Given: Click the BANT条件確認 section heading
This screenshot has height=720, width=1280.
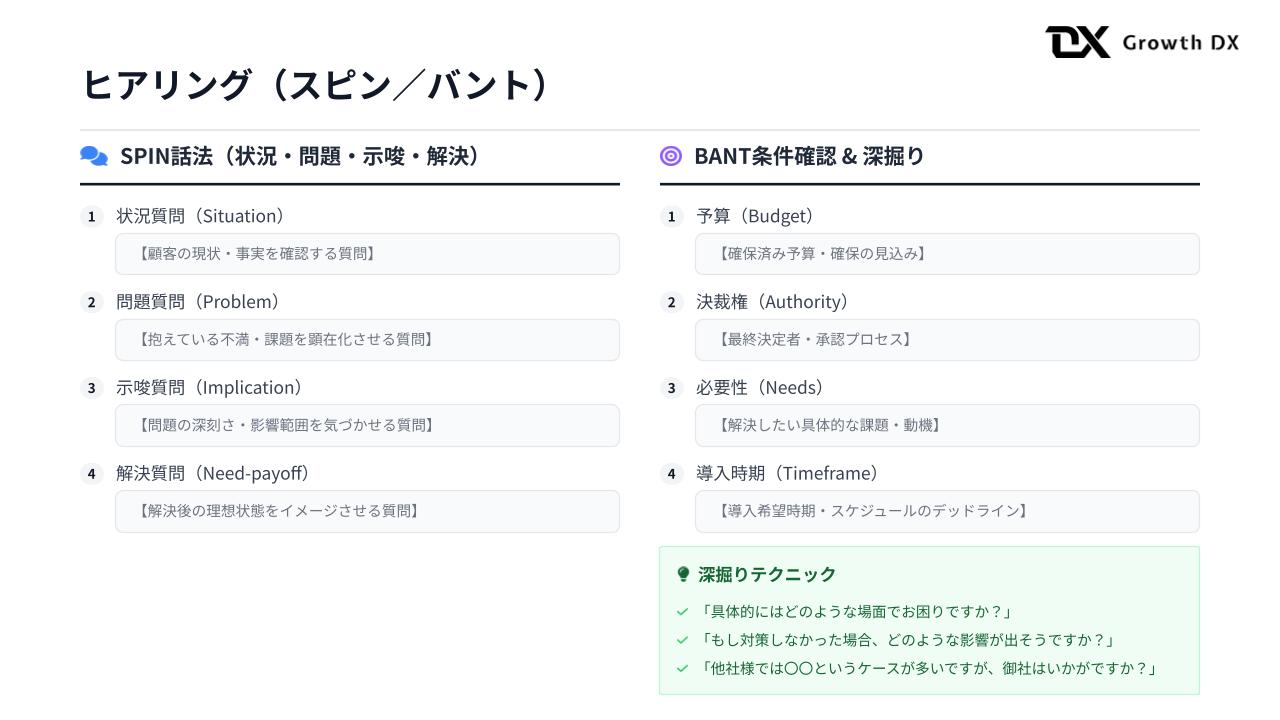Looking at the screenshot, I should (x=809, y=156).
